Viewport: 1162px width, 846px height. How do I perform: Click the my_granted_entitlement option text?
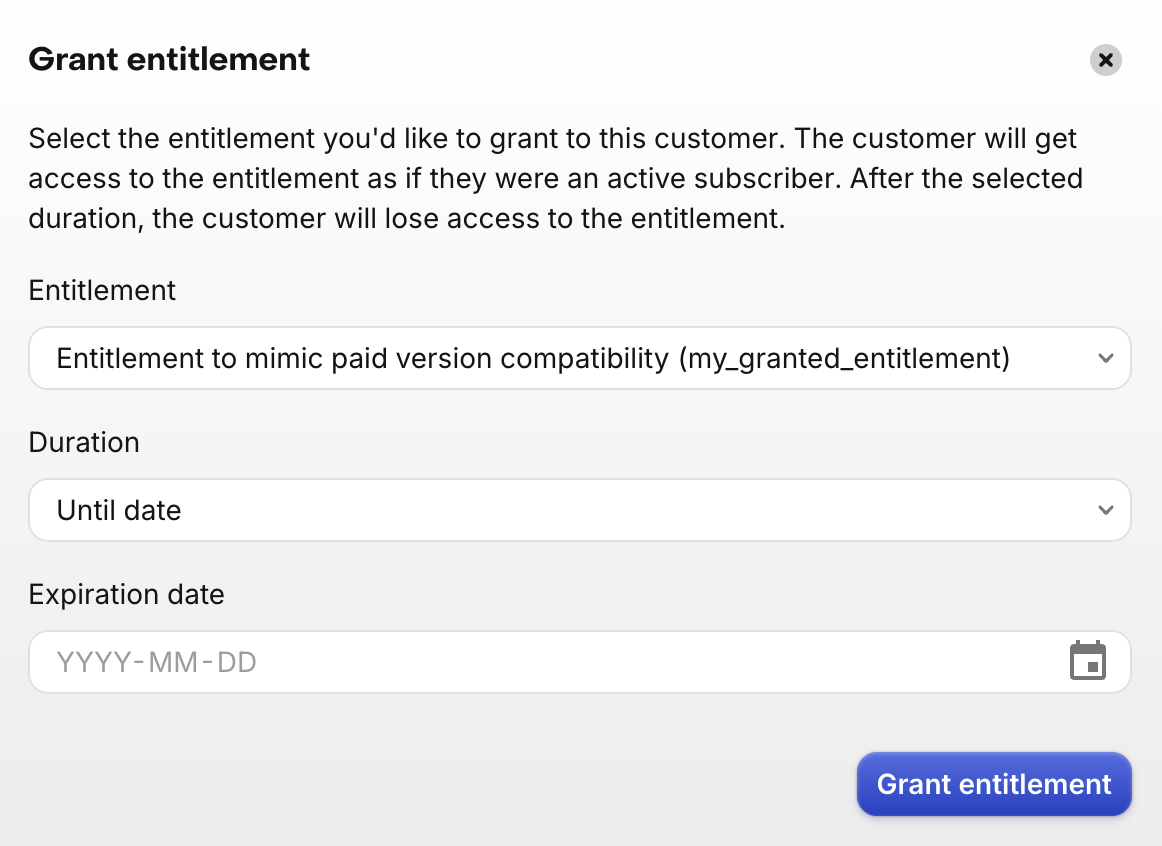click(x=844, y=358)
